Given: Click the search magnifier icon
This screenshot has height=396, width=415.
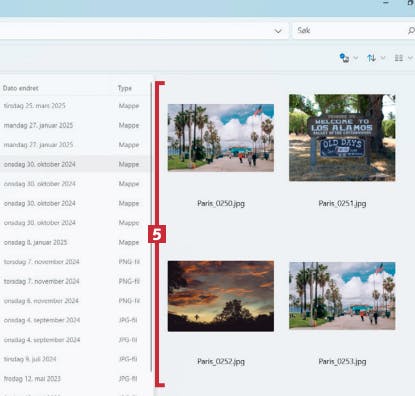Looking at the screenshot, I should point(411,31).
